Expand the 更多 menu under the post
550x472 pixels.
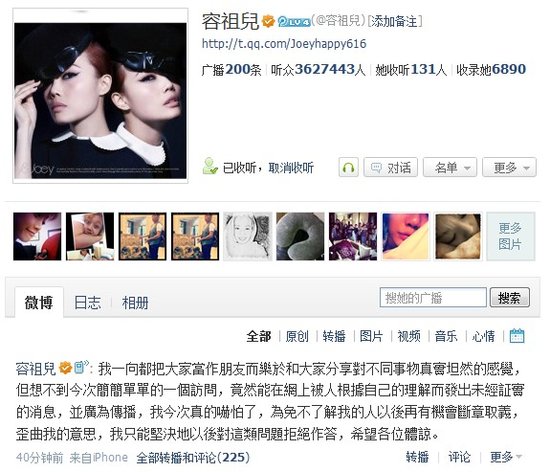(x=506, y=457)
